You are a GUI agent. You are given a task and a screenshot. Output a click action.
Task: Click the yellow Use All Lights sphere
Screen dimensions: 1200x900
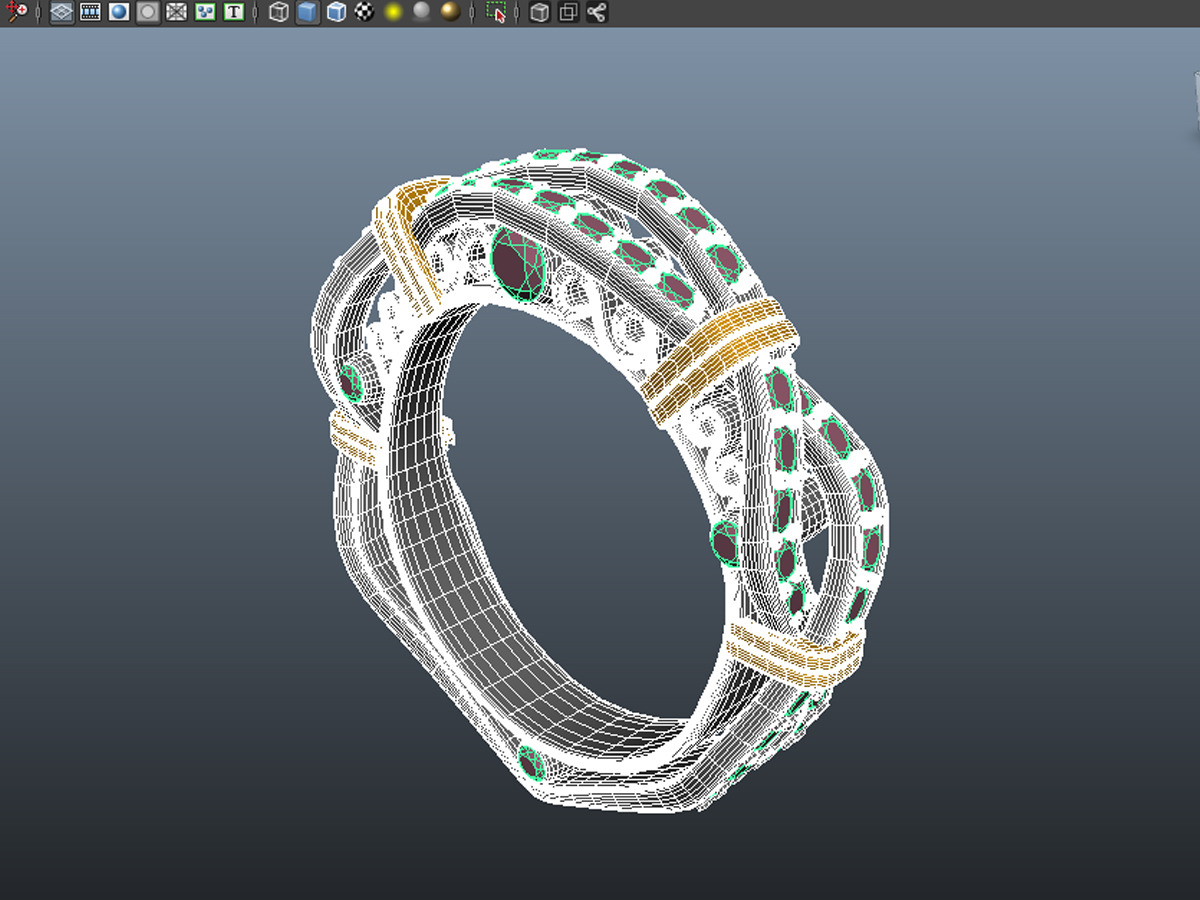pyautogui.click(x=394, y=13)
